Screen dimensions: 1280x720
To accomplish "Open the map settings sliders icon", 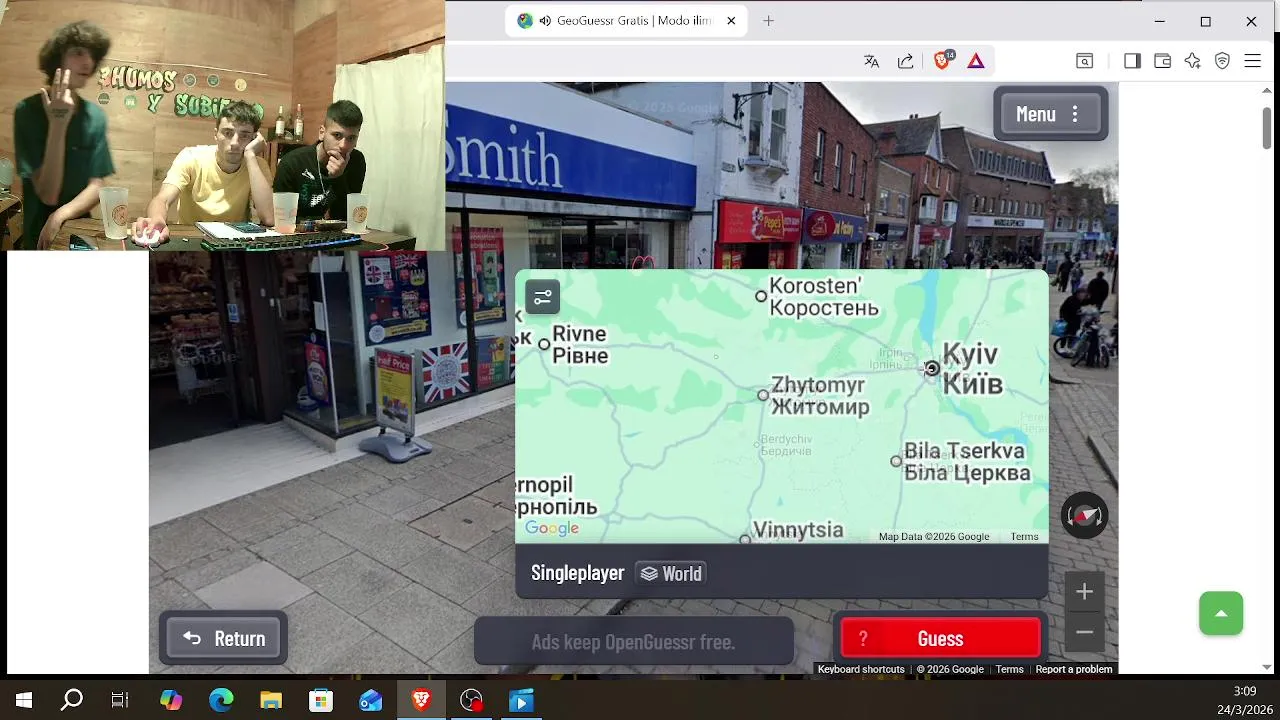I will pos(543,297).
